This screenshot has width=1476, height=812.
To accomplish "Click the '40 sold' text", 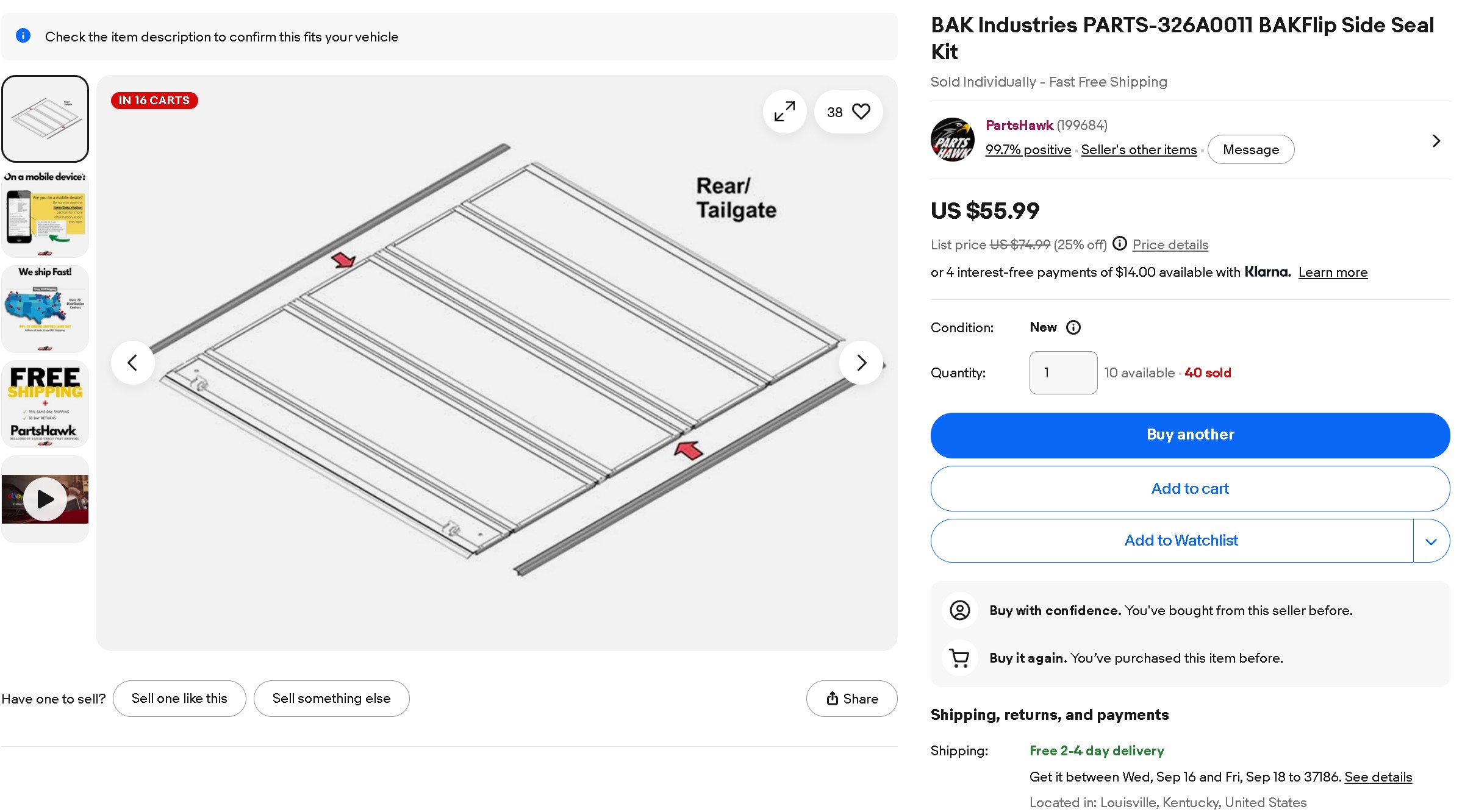I will [1208, 372].
